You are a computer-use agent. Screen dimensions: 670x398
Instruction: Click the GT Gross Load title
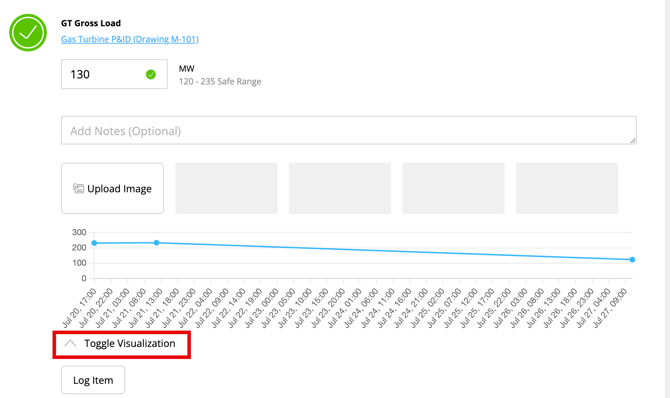(x=91, y=23)
